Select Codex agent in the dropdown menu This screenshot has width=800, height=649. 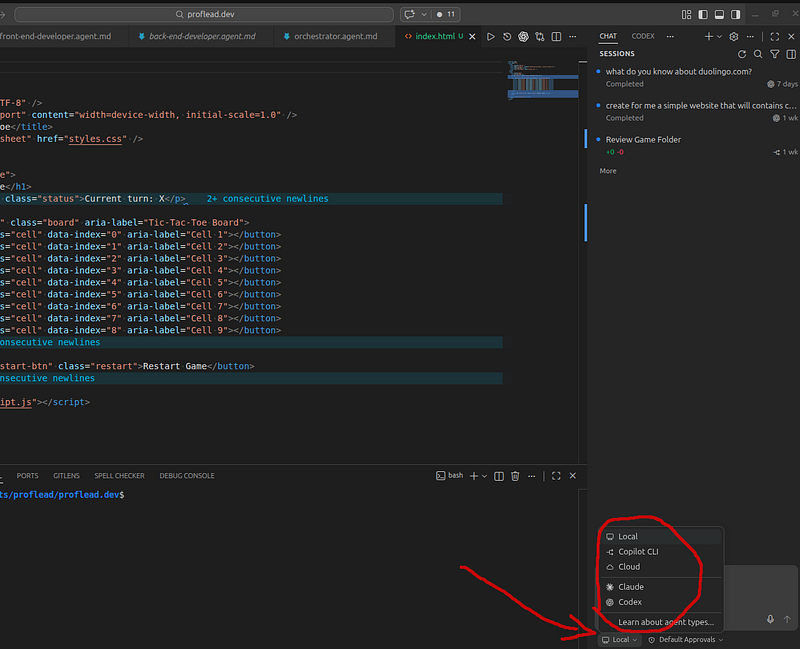(661, 602)
